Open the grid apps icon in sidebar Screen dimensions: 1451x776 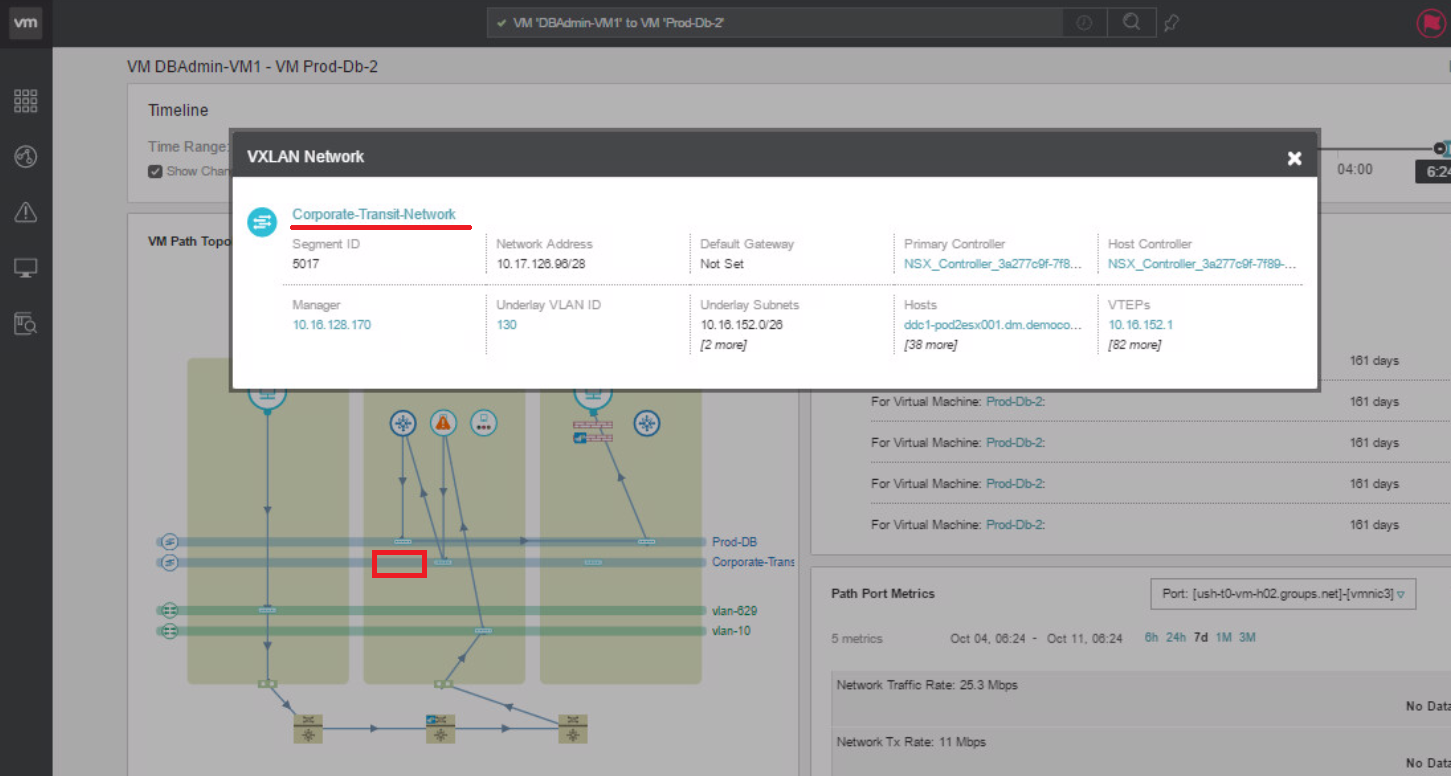click(x=26, y=100)
